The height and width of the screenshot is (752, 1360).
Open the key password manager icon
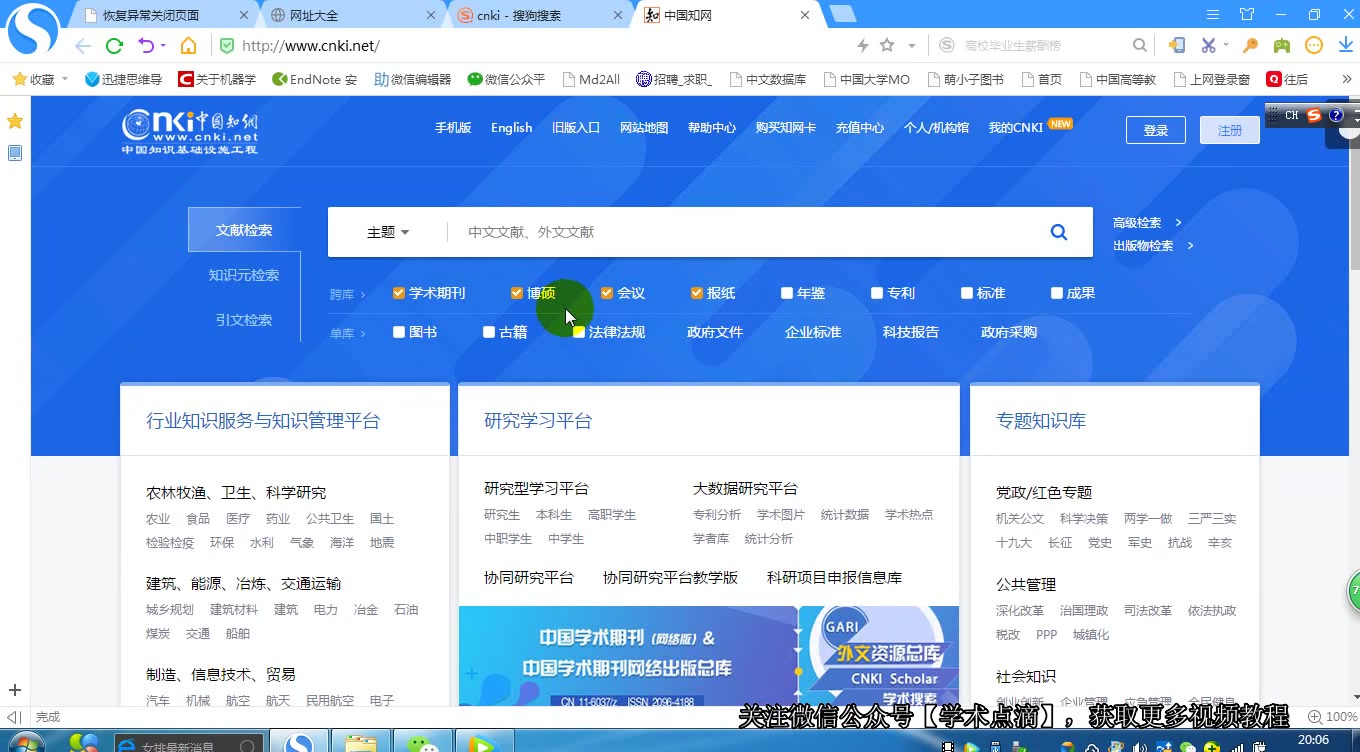coord(1250,46)
